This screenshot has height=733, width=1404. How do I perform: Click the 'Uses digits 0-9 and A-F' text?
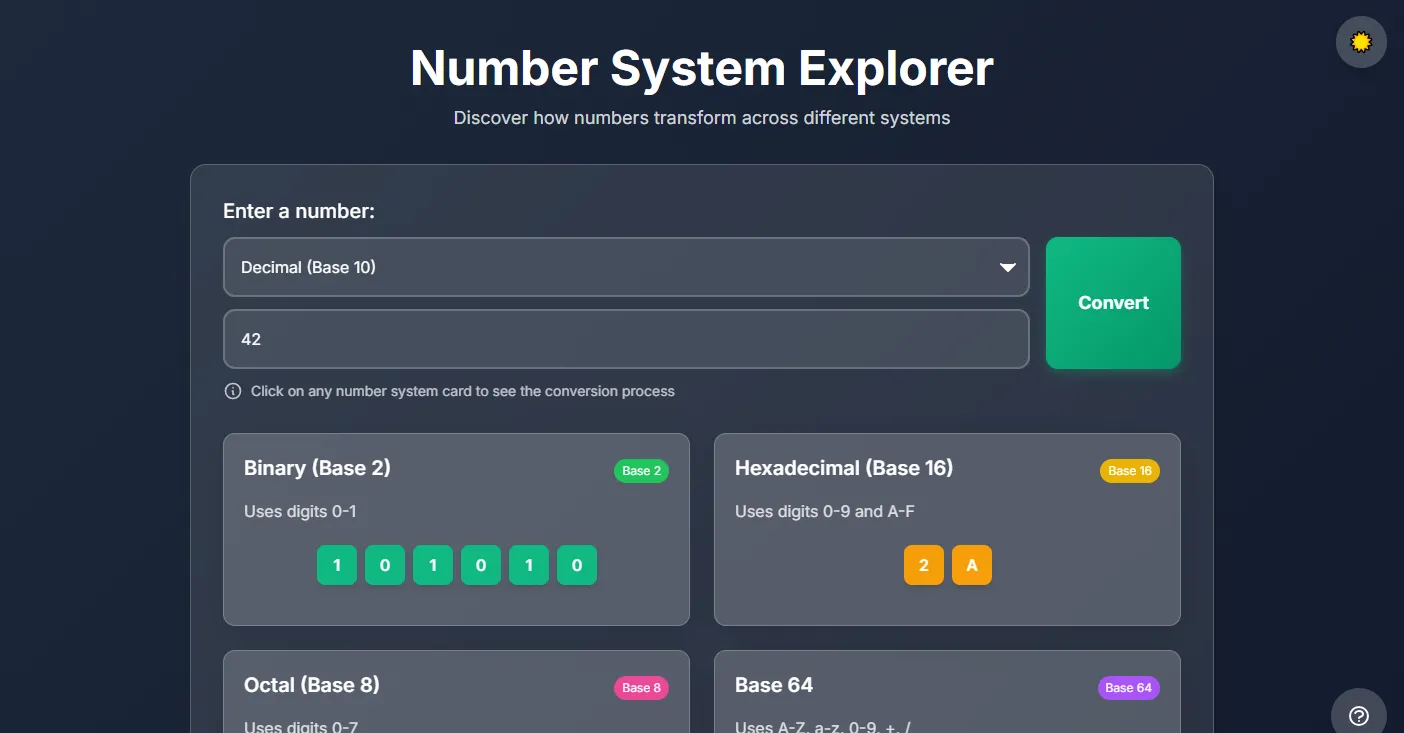(825, 512)
